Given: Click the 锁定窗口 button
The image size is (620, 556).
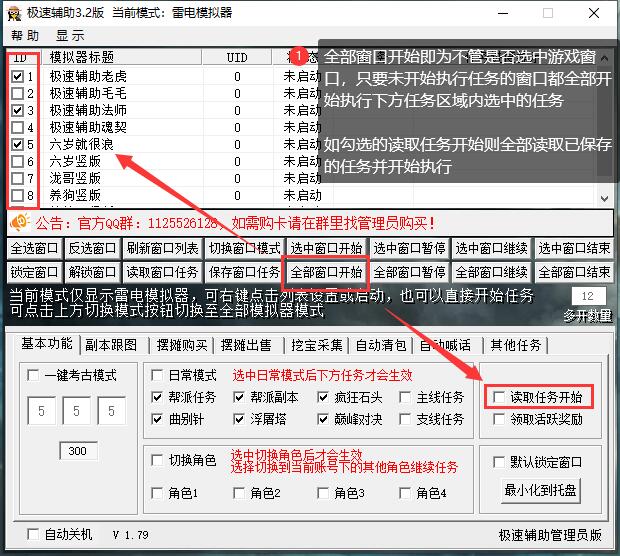Looking at the screenshot, I should 34,272.
